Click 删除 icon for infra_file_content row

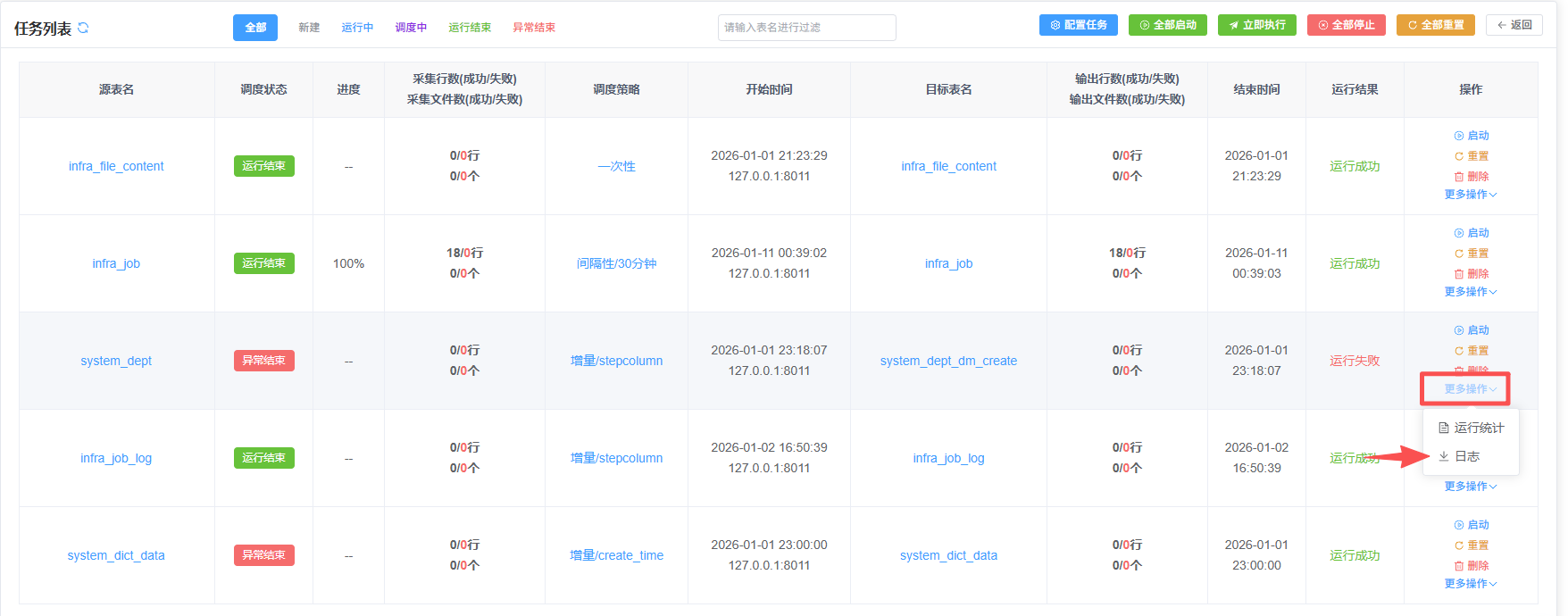[x=1459, y=177]
